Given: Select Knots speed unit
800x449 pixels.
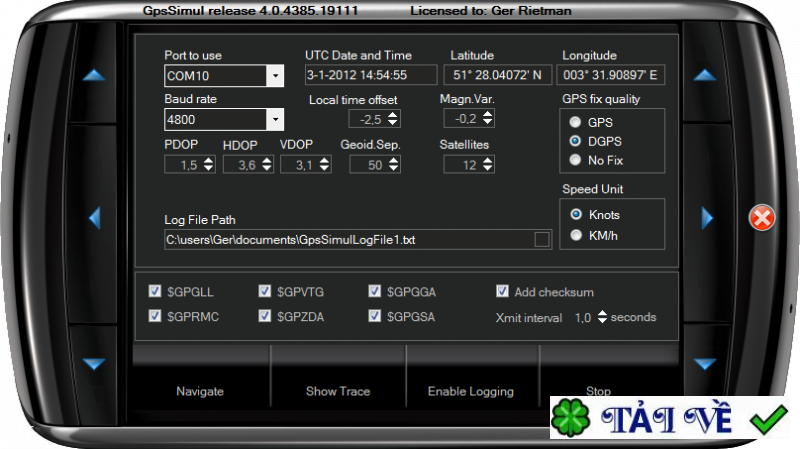Looking at the screenshot, I should (x=576, y=214).
